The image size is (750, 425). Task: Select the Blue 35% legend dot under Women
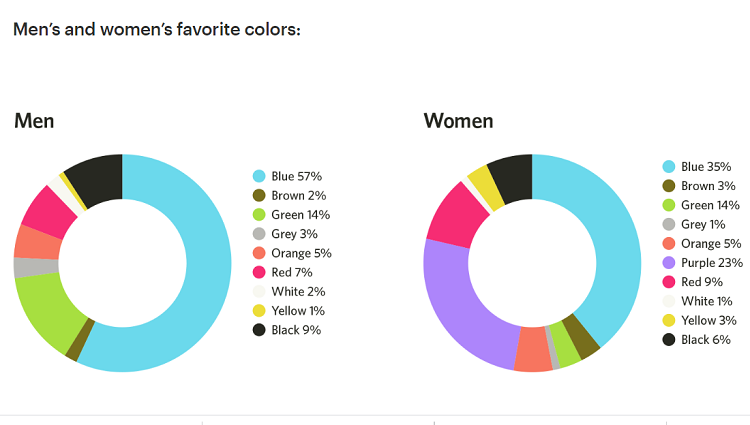pos(669,166)
